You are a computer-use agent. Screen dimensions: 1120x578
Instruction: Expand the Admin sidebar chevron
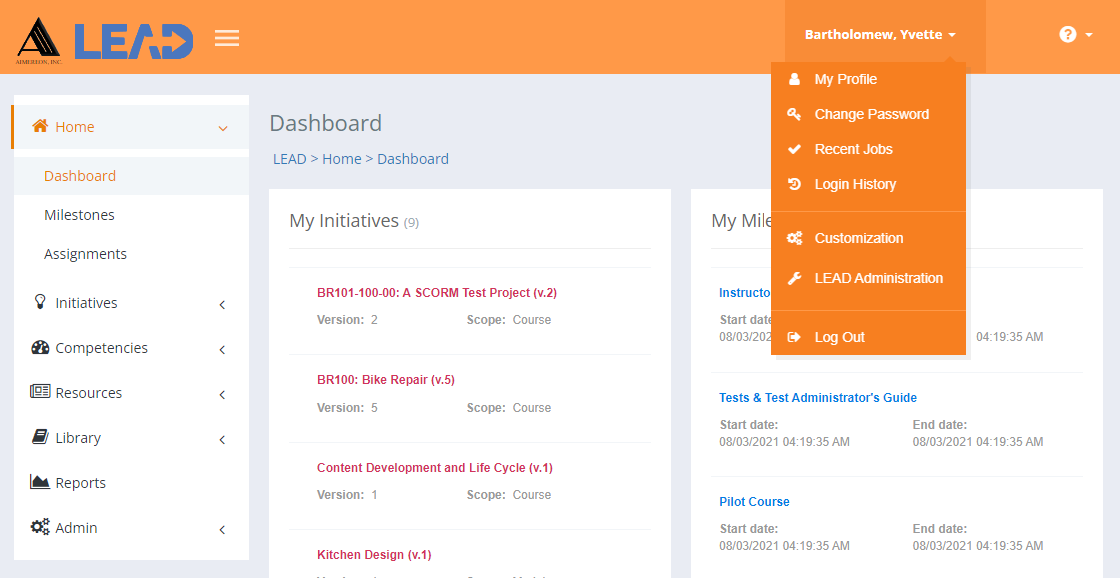[222, 530]
